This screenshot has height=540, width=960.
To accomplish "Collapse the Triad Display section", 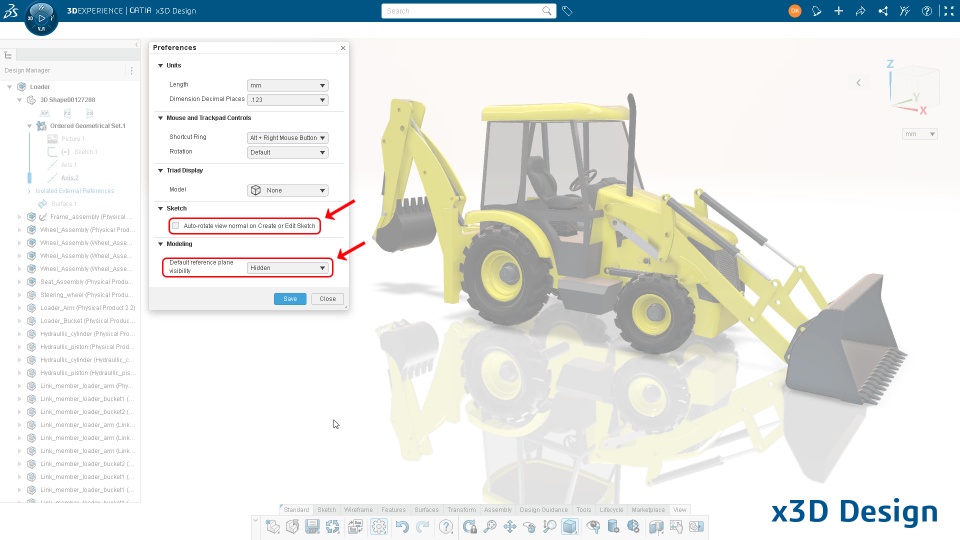I will [160, 171].
